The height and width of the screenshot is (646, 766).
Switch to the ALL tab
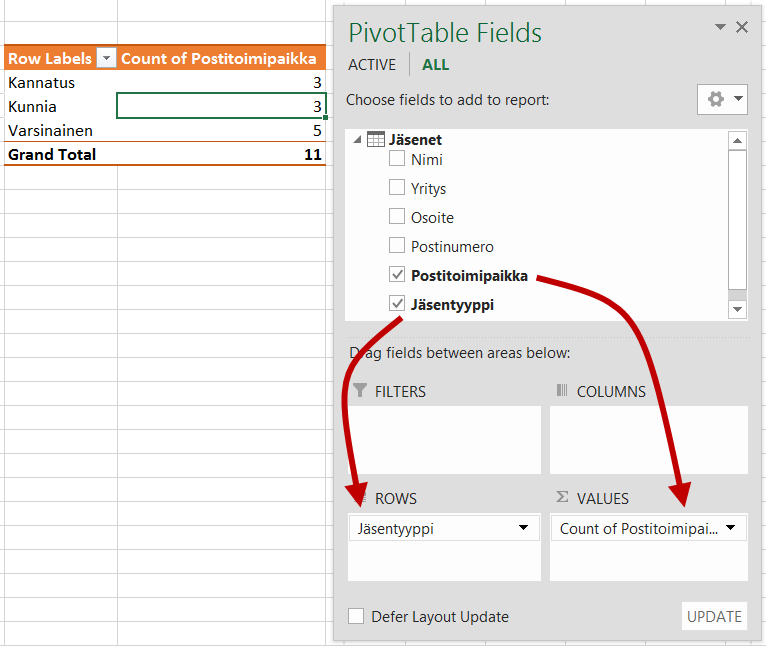click(x=435, y=65)
